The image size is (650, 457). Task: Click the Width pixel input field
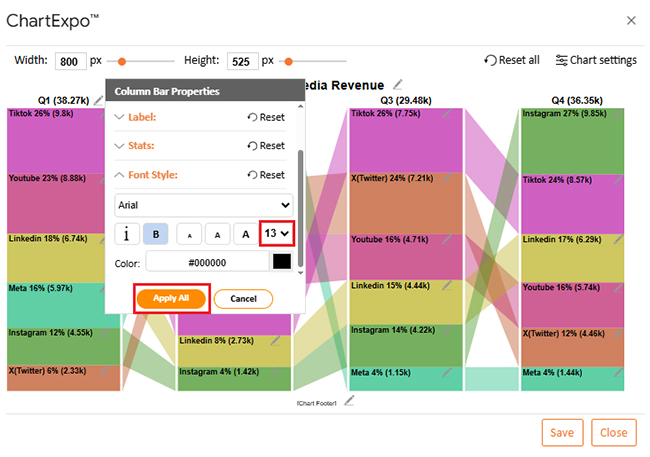coord(70,61)
